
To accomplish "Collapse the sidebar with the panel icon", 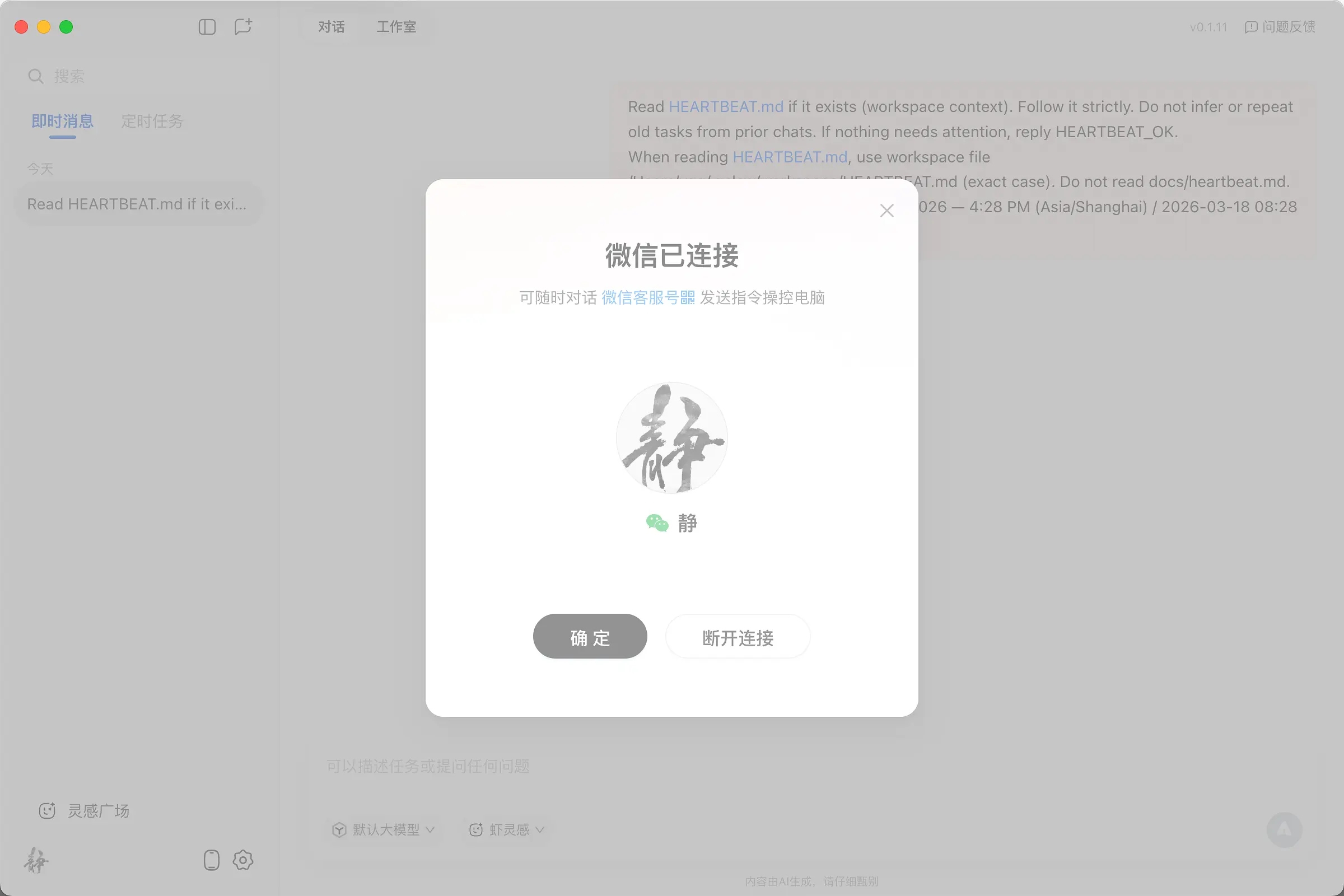I will [x=207, y=27].
